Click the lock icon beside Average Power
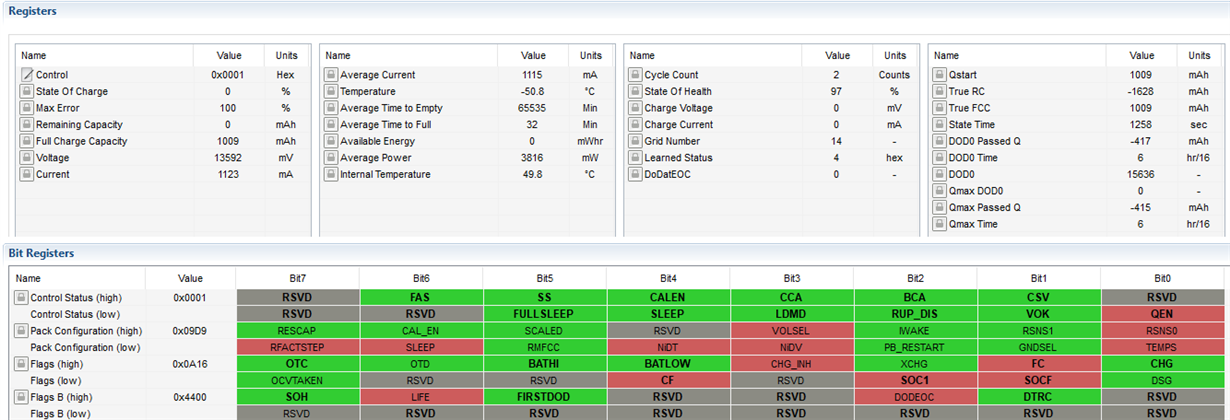The width and height of the screenshot is (1230, 420). (x=331, y=158)
